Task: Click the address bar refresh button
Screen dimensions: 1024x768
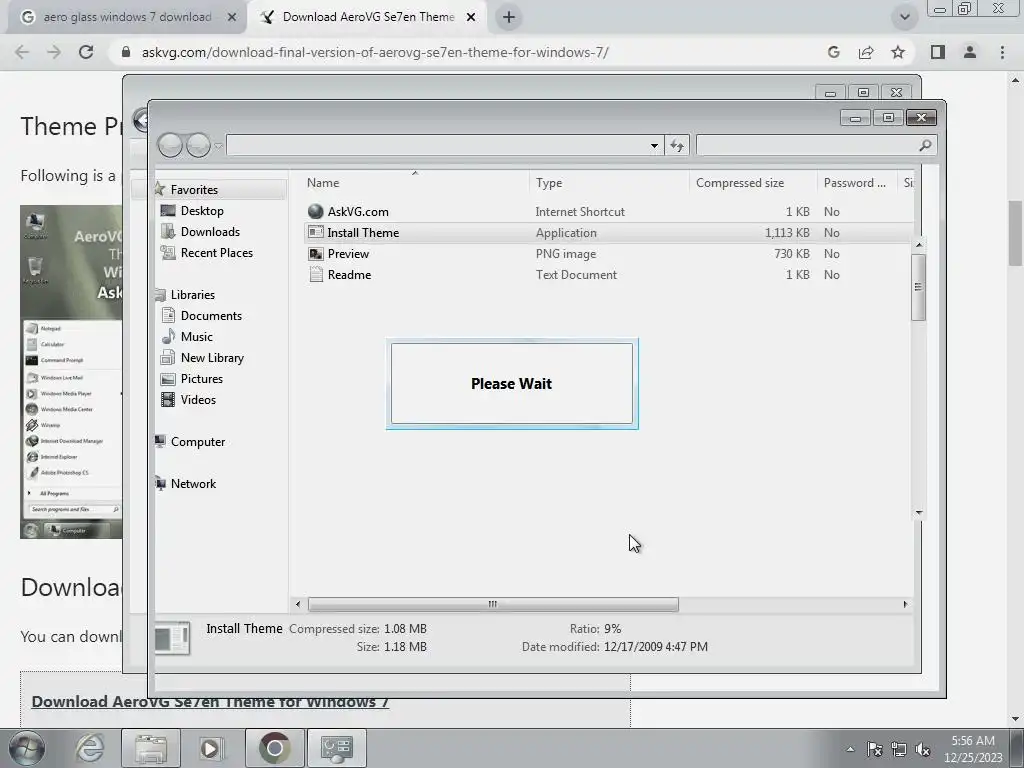Action: [677, 146]
